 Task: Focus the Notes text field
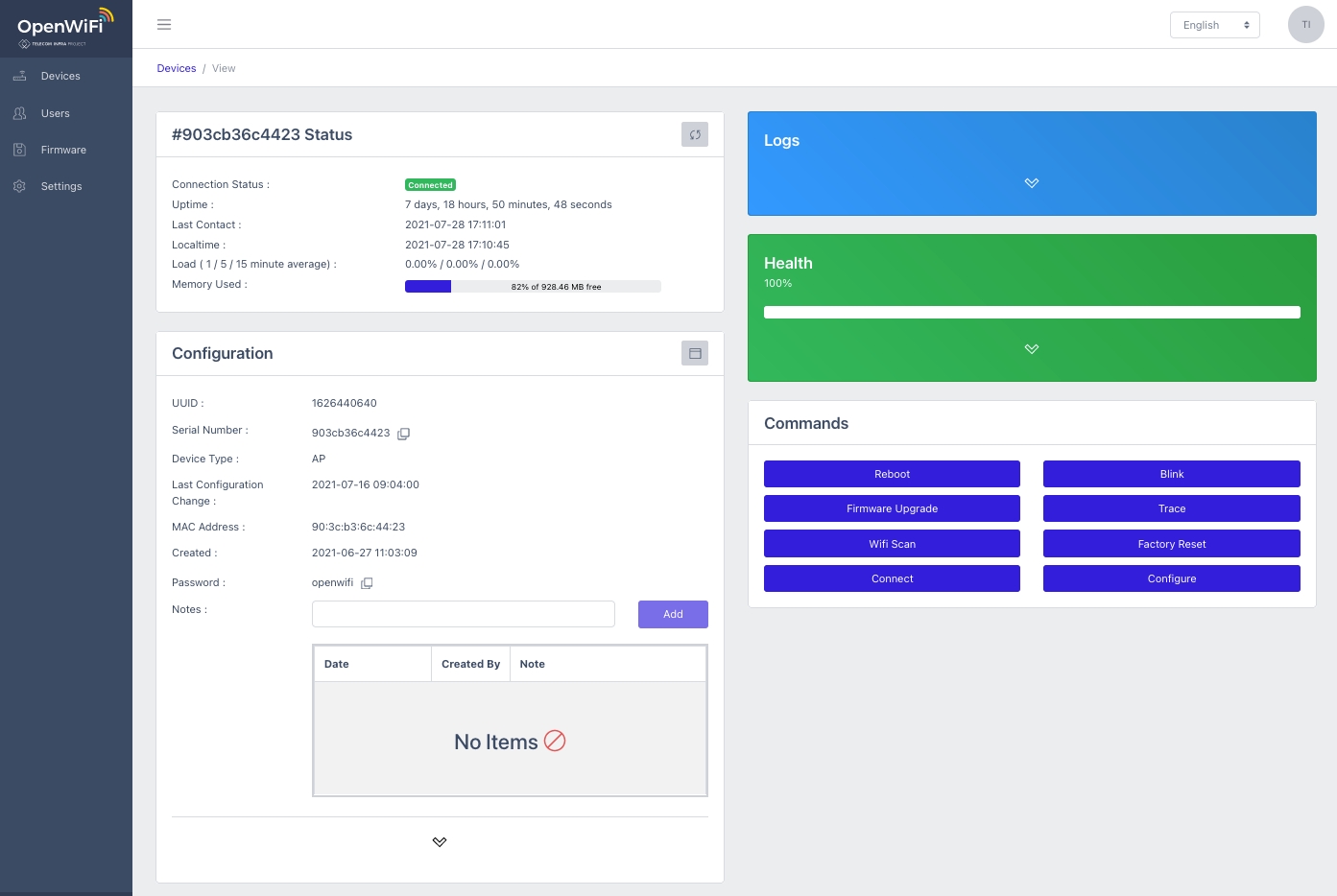point(463,614)
